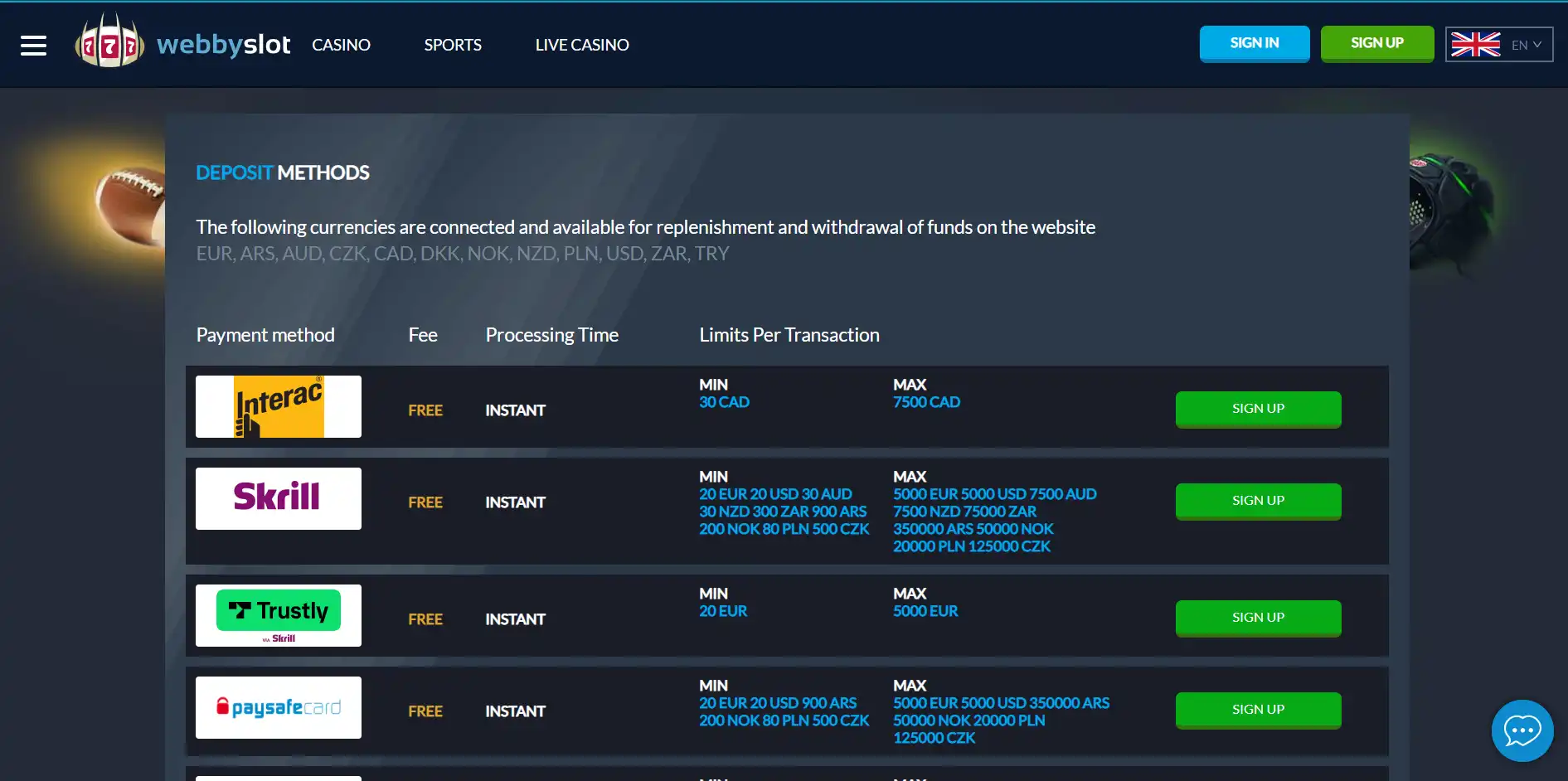Open the hamburger menu
This screenshot has height=781, width=1568.
[x=33, y=46]
